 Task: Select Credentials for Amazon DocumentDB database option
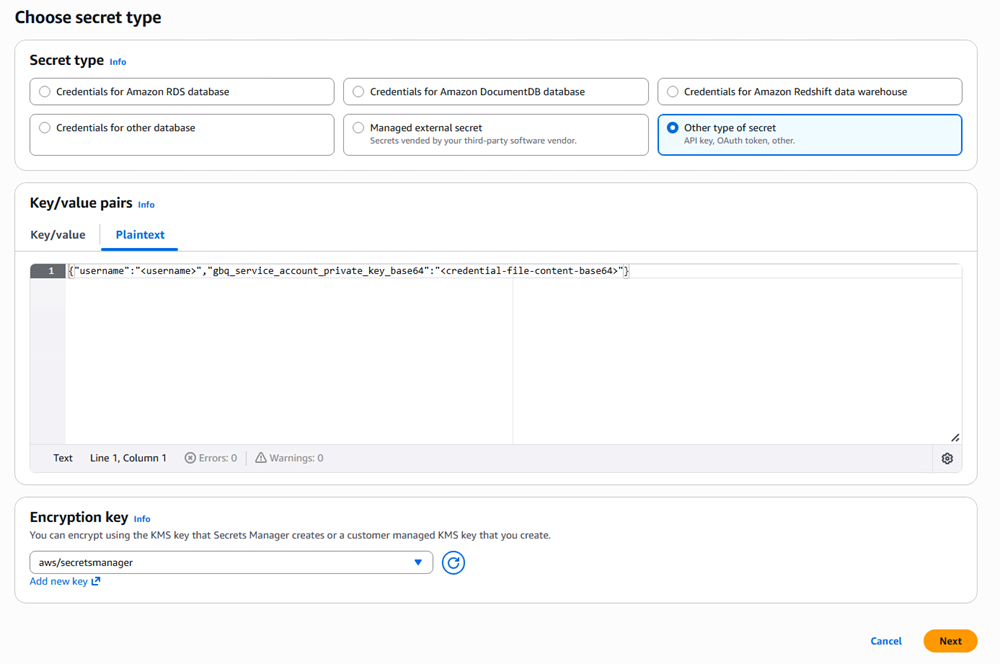359,92
